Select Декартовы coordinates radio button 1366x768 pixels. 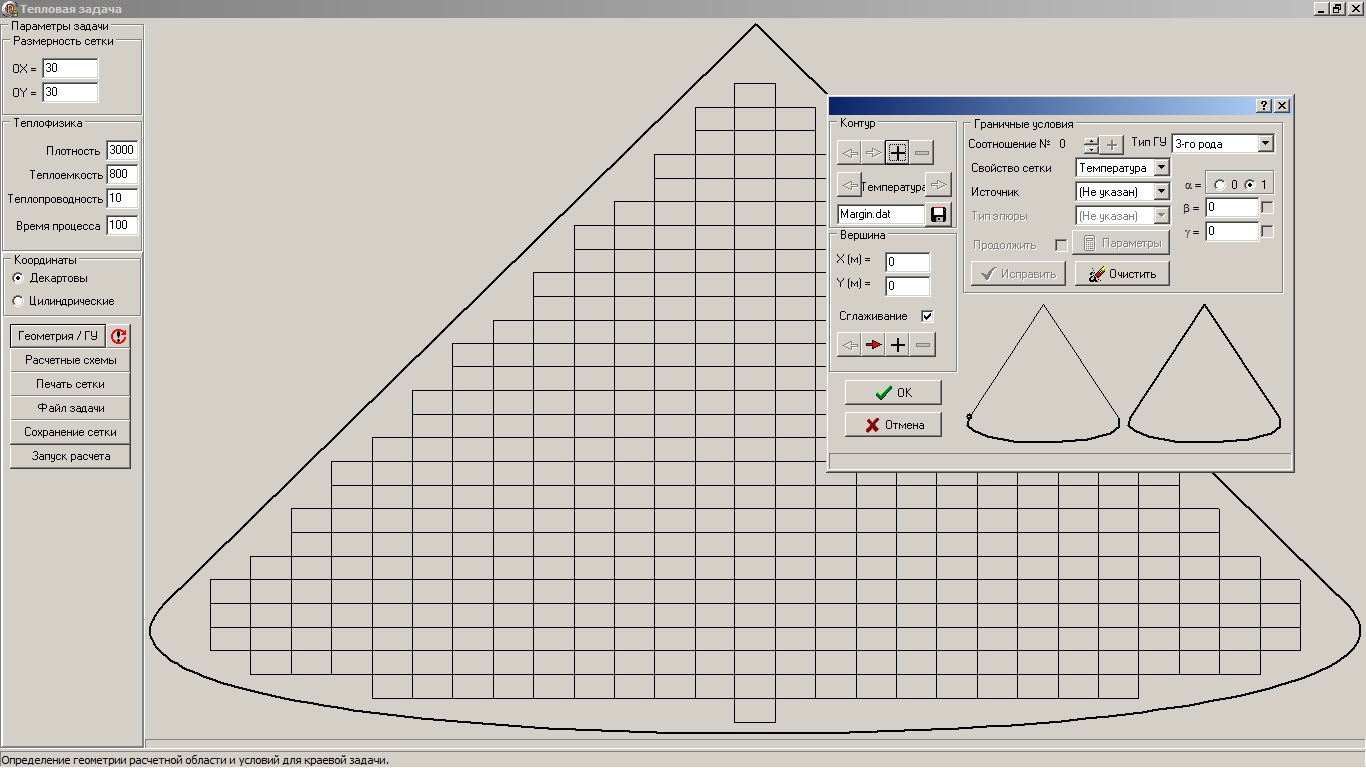[18, 278]
